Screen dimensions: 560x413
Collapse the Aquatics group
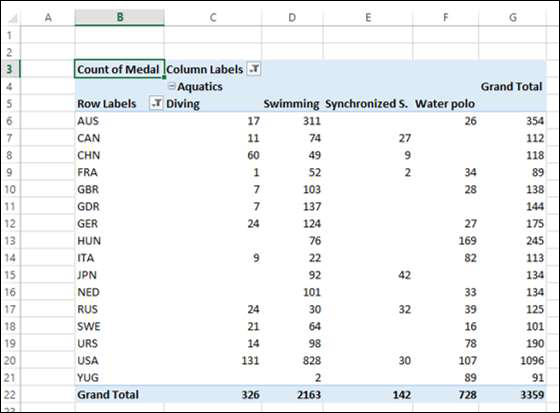pyautogui.click(x=172, y=86)
